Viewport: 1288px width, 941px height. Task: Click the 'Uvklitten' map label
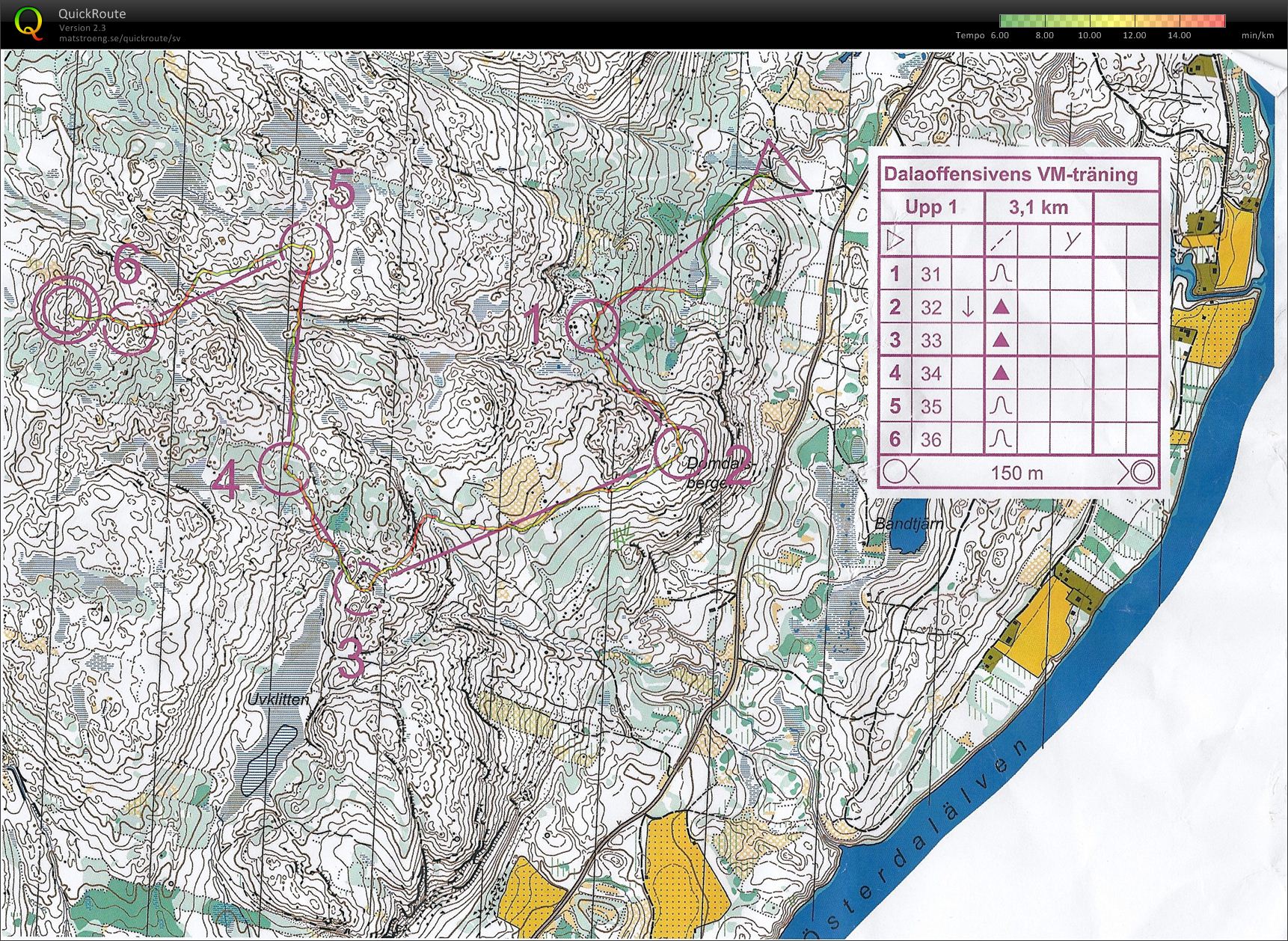click(x=278, y=700)
